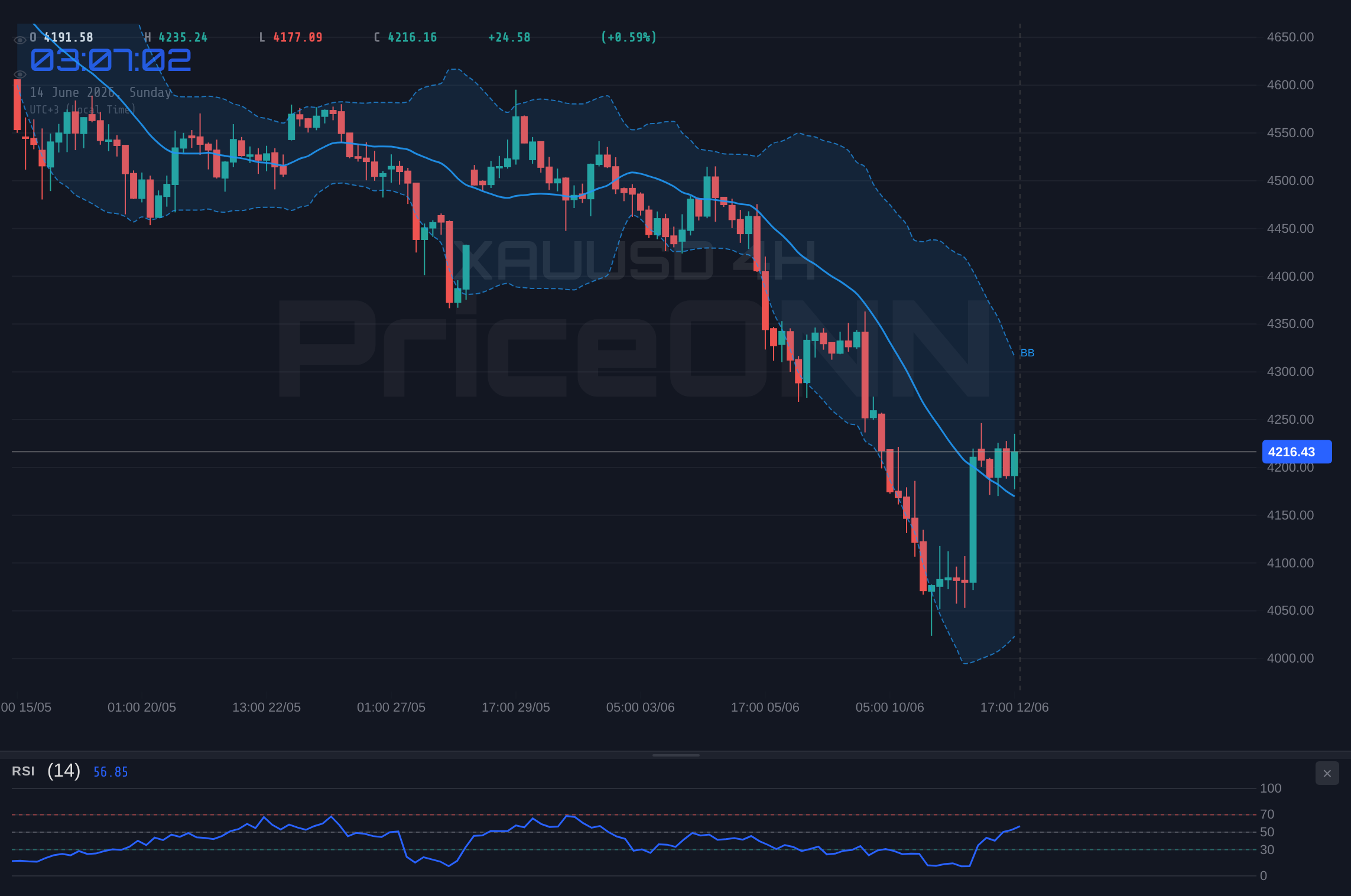Click the 4150.00 price axis label
This screenshot has width=1351, height=896.
(1290, 515)
